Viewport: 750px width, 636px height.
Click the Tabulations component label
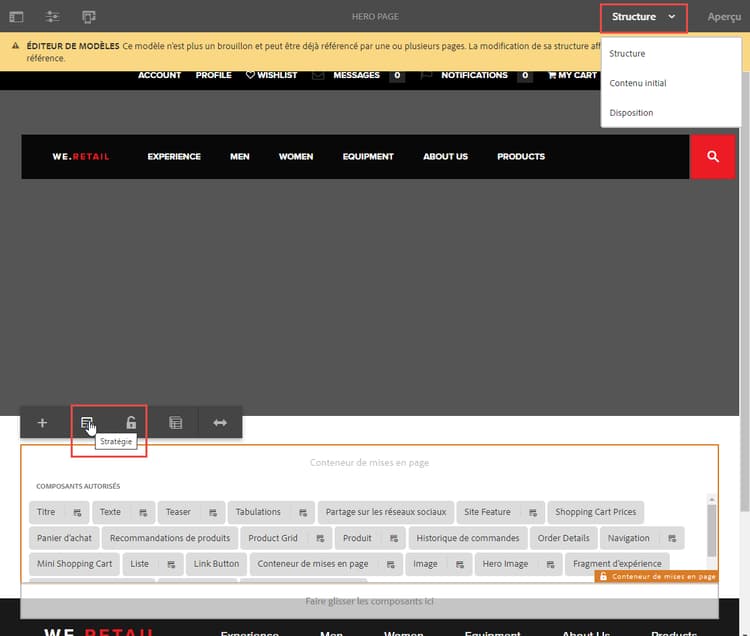258,512
